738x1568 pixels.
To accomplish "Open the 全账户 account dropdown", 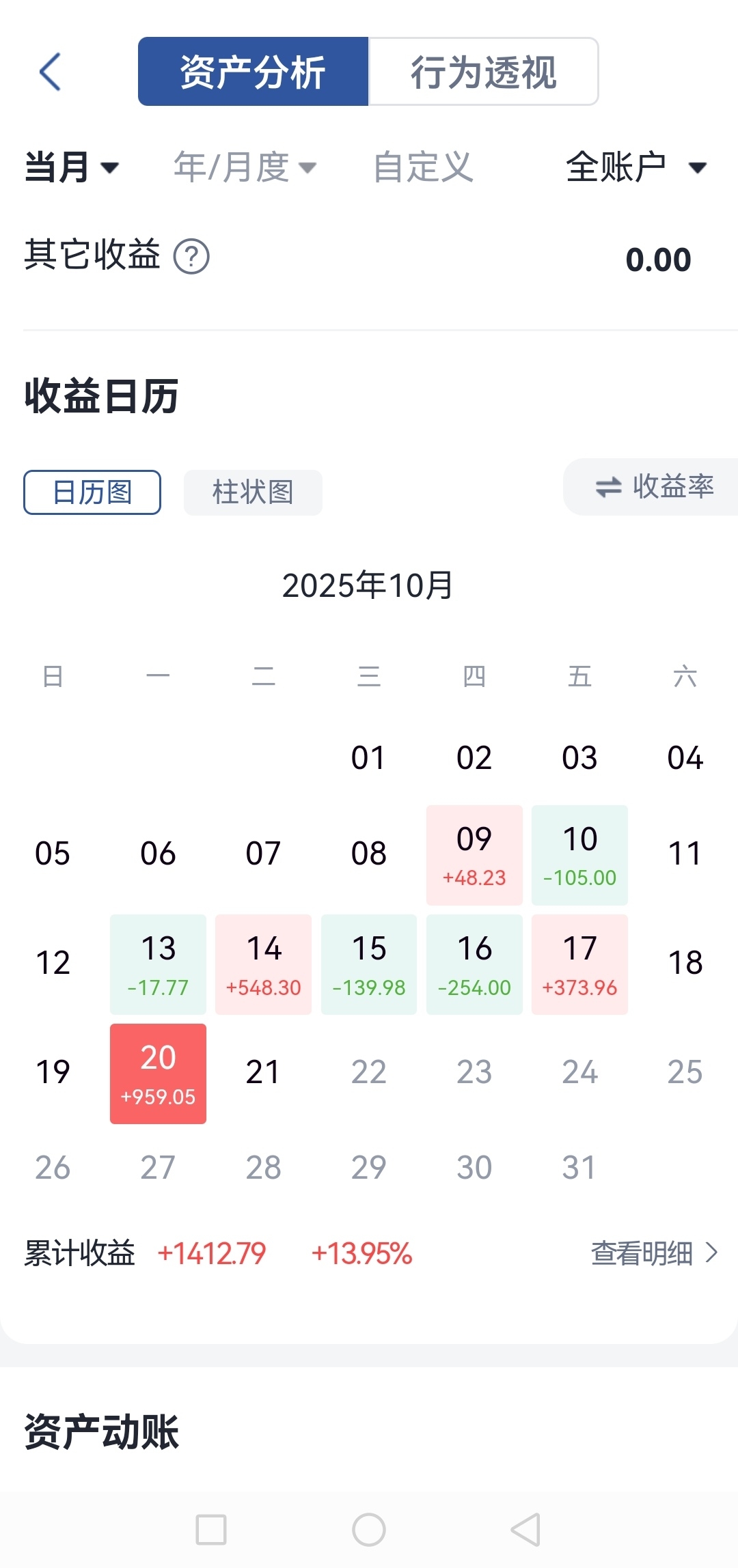I will coord(636,167).
